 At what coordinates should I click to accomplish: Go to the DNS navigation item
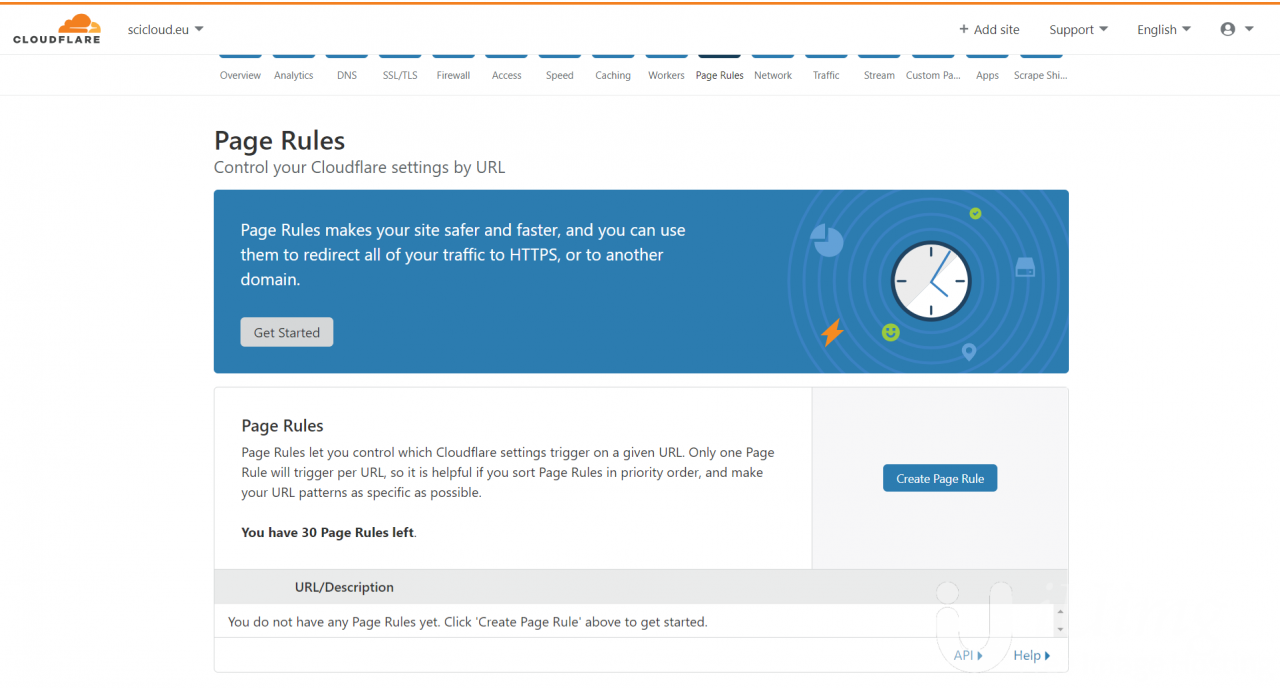pos(346,75)
